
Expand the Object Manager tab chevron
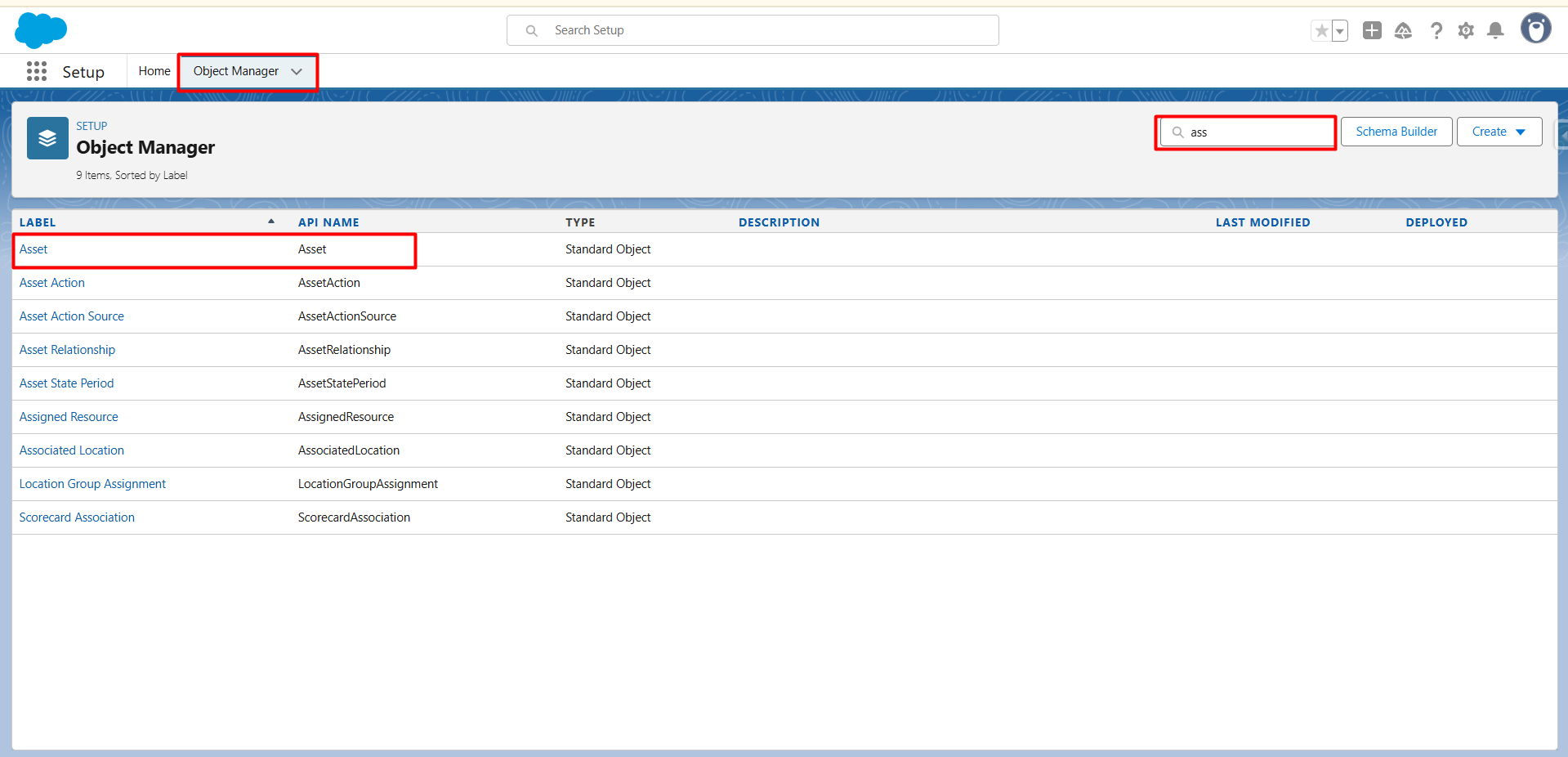coord(297,72)
